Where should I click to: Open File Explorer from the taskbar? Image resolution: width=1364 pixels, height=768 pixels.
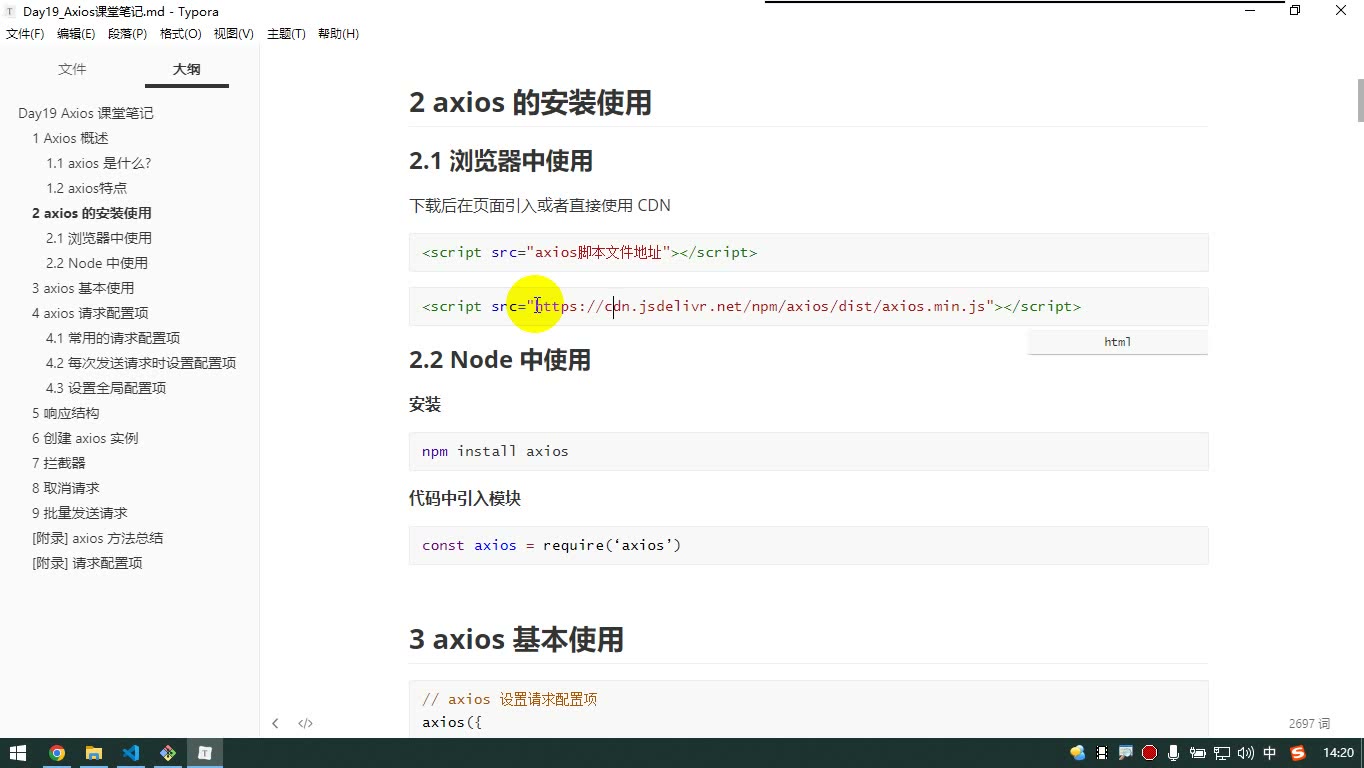[94, 753]
